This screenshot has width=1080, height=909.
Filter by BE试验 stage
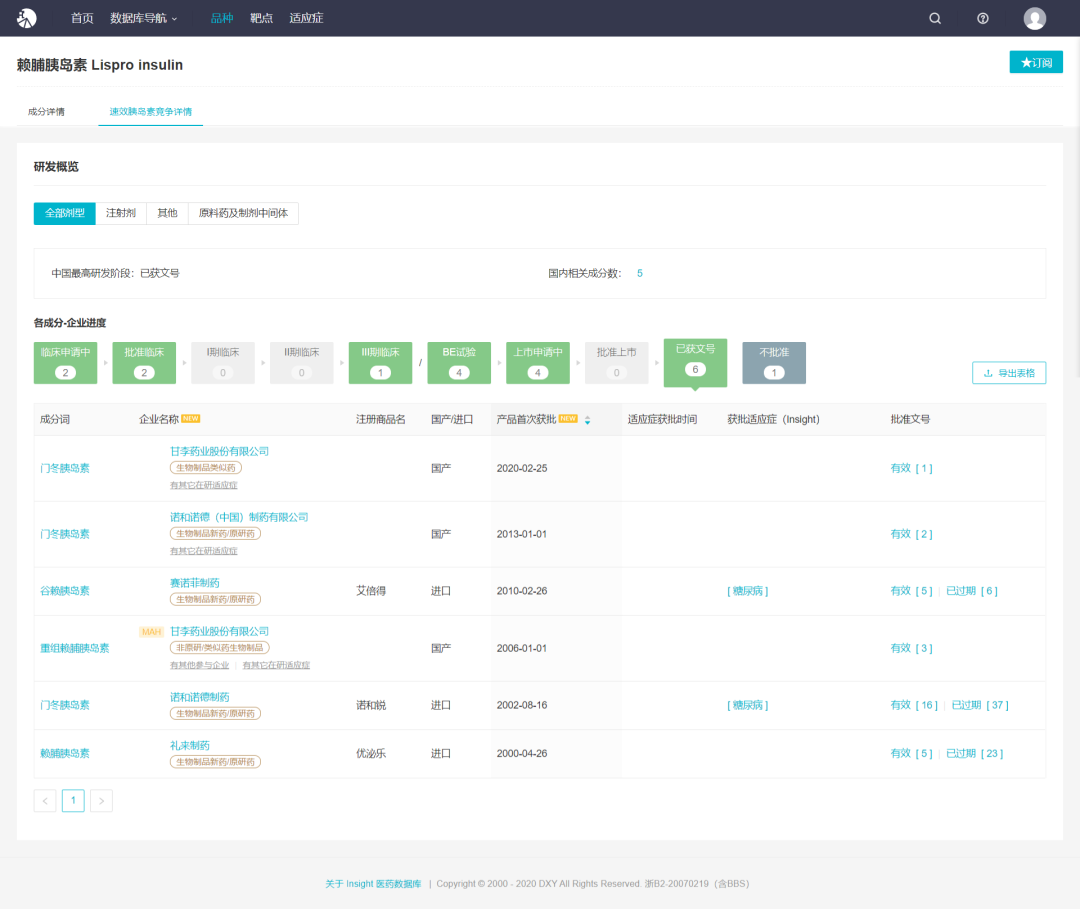pos(459,363)
